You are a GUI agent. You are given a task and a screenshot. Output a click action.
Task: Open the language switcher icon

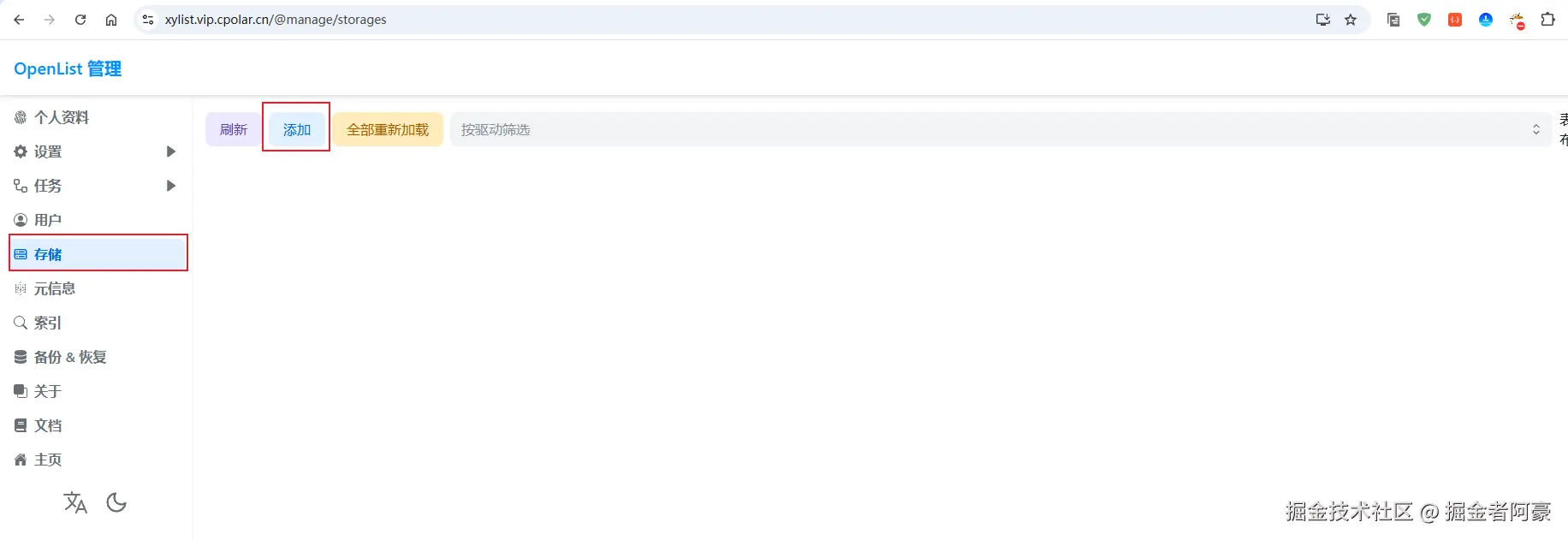(x=75, y=502)
